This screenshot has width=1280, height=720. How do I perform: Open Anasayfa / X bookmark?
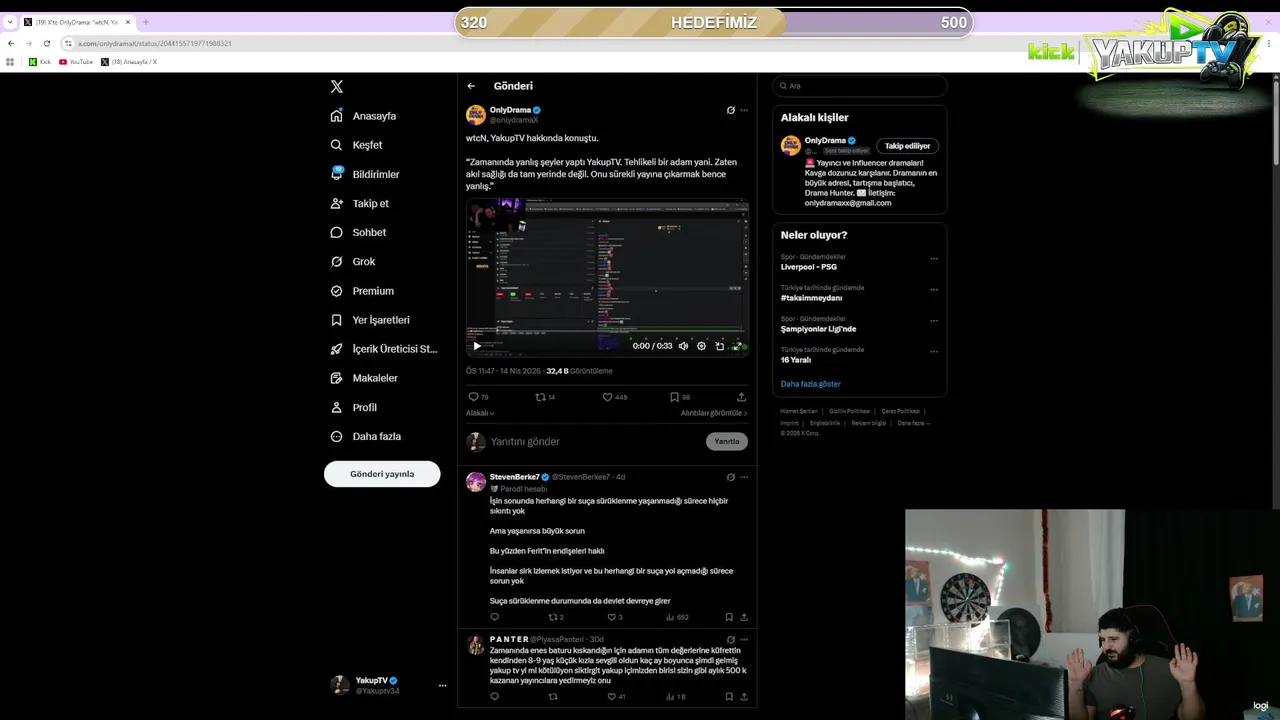pos(129,62)
